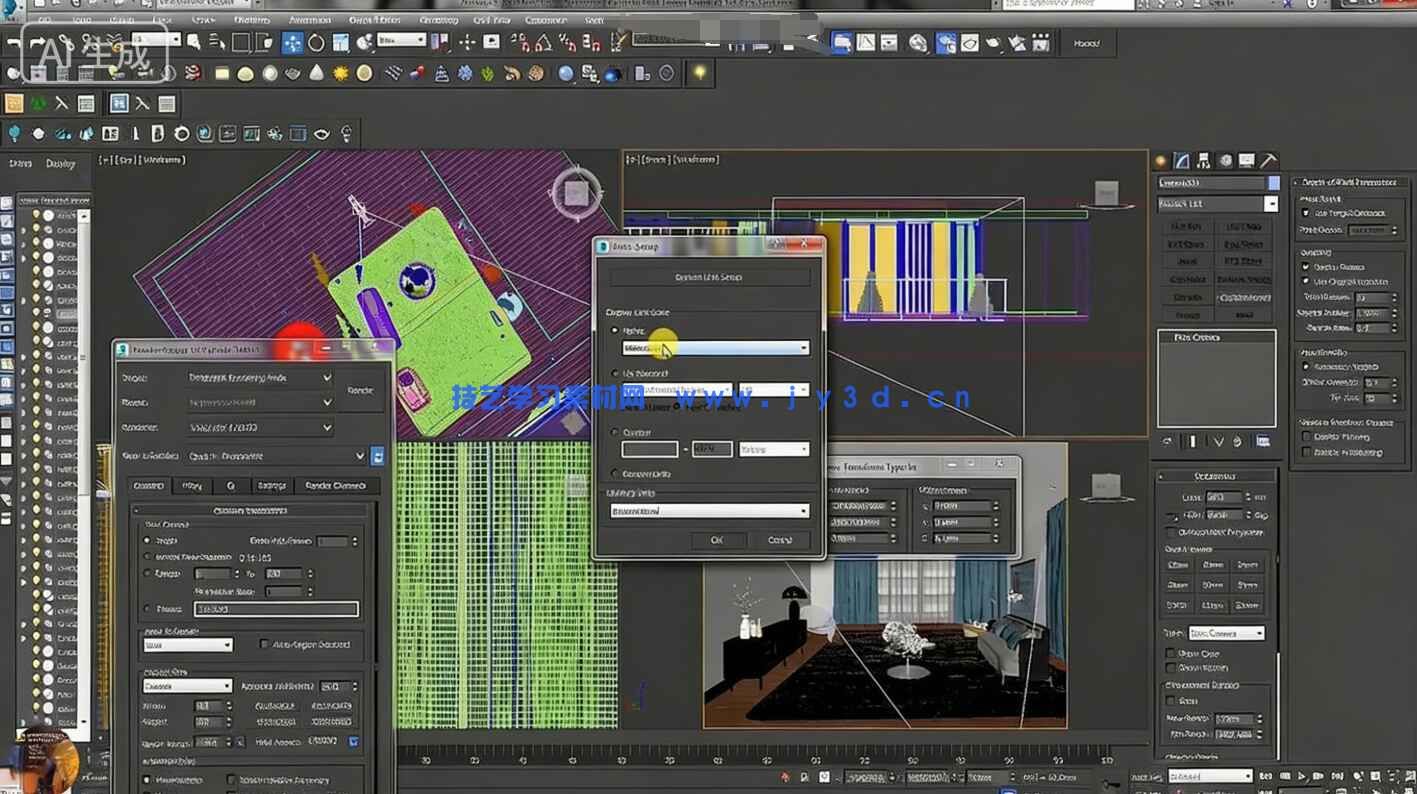The image size is (1417, 794).
Task: Select the Generic Units option
Action: (614, 474)
